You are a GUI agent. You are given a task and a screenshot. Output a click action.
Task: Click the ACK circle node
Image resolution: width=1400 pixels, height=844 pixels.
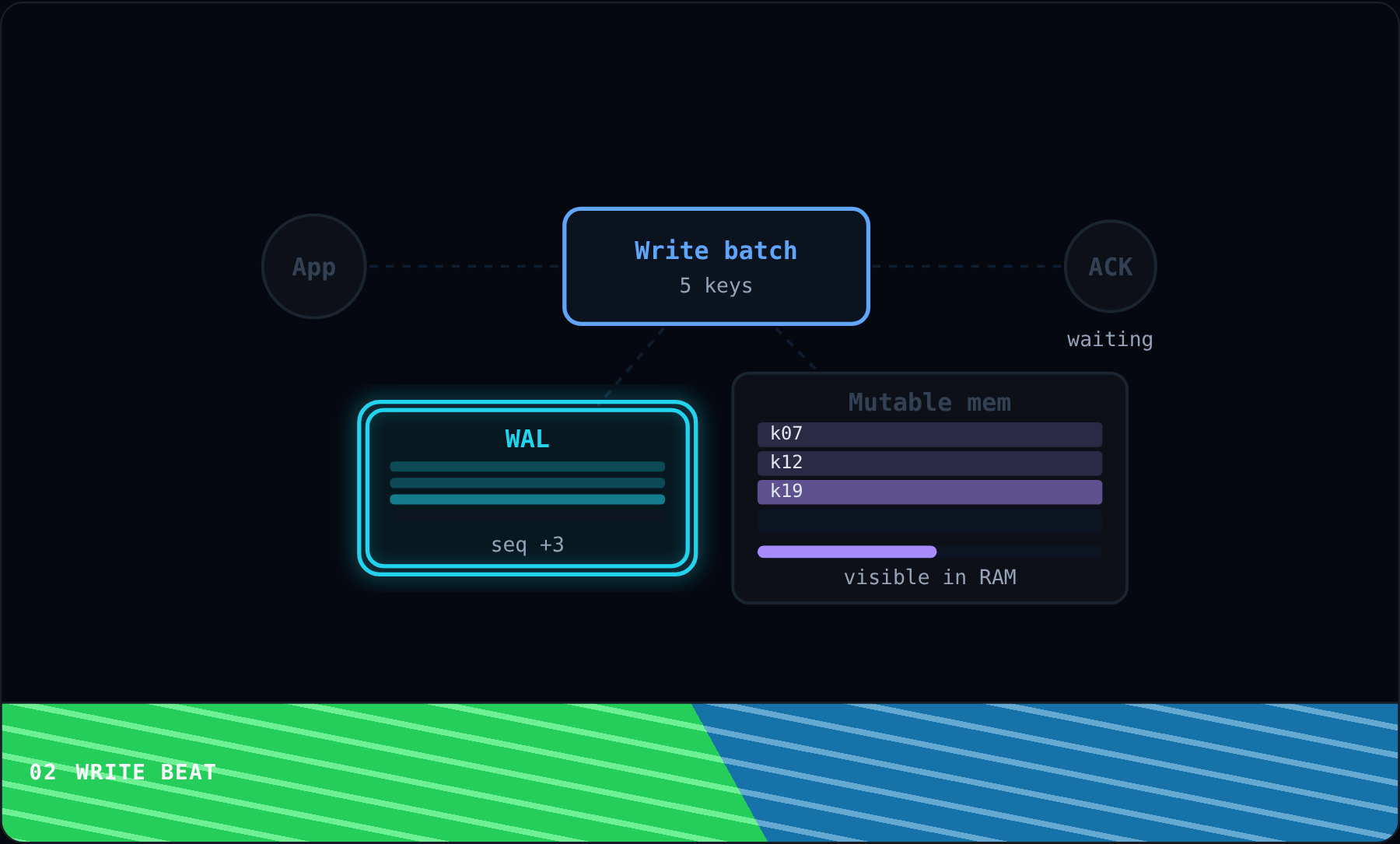point(1110,266)
